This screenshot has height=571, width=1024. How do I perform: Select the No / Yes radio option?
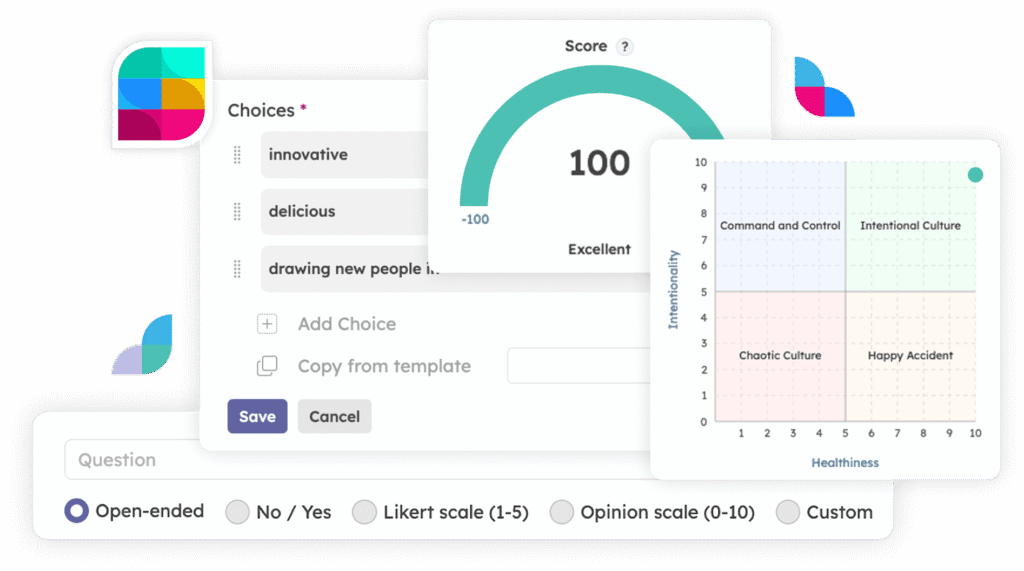point(237,512)
